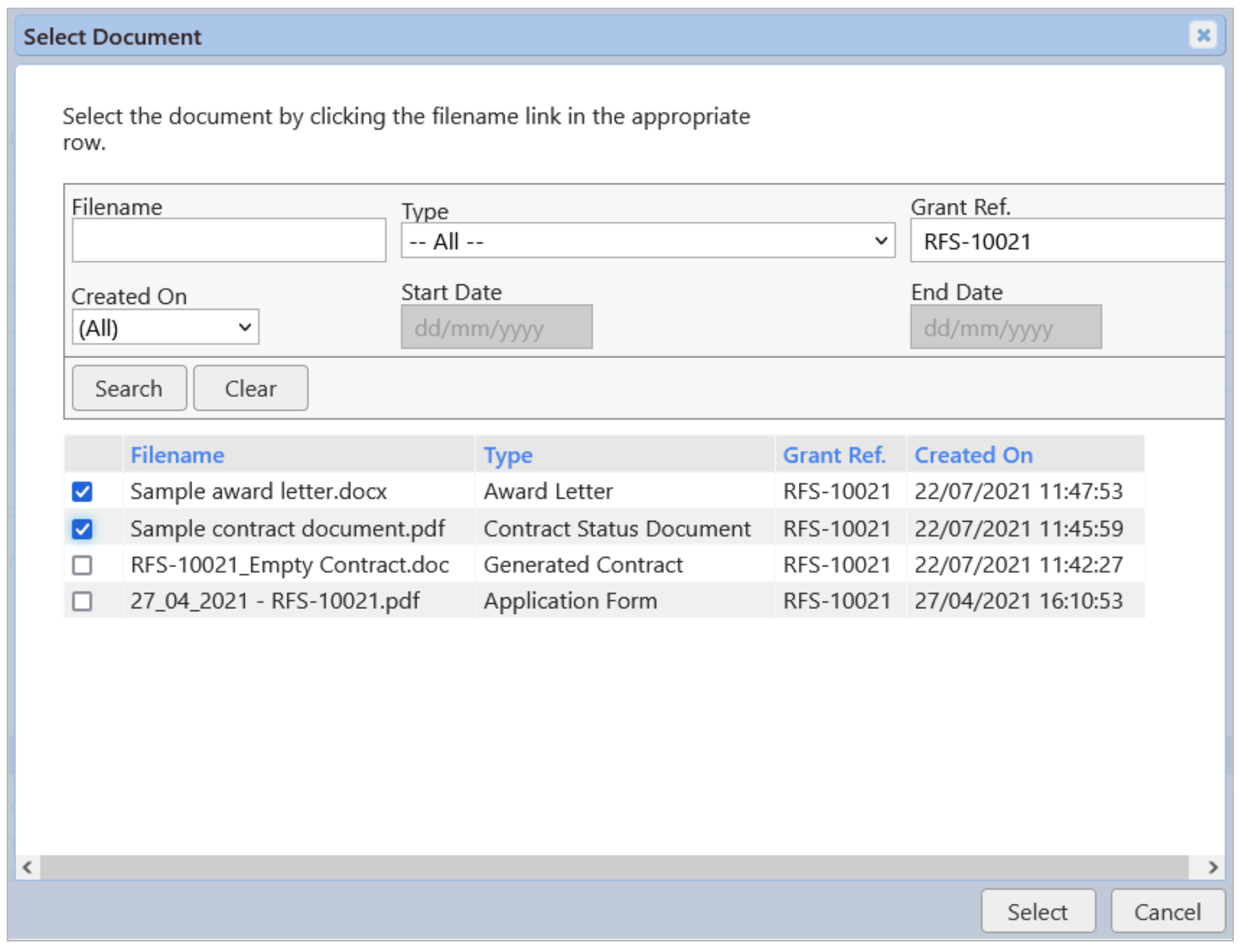Sort results by Filename column header
The image size is (1248, 952).
(x=177, y=455)
